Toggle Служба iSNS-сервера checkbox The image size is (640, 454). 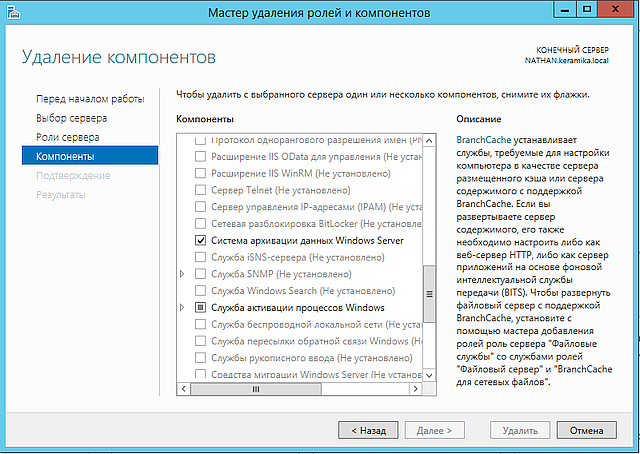200,257
